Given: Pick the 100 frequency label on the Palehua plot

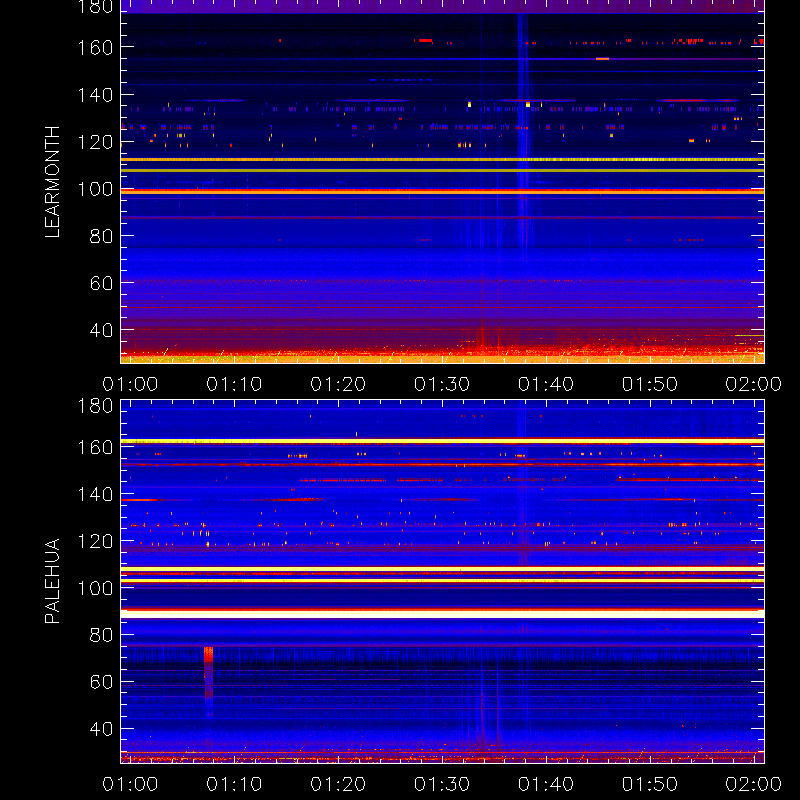Looking at the screenshot, I should pos(95,588).
